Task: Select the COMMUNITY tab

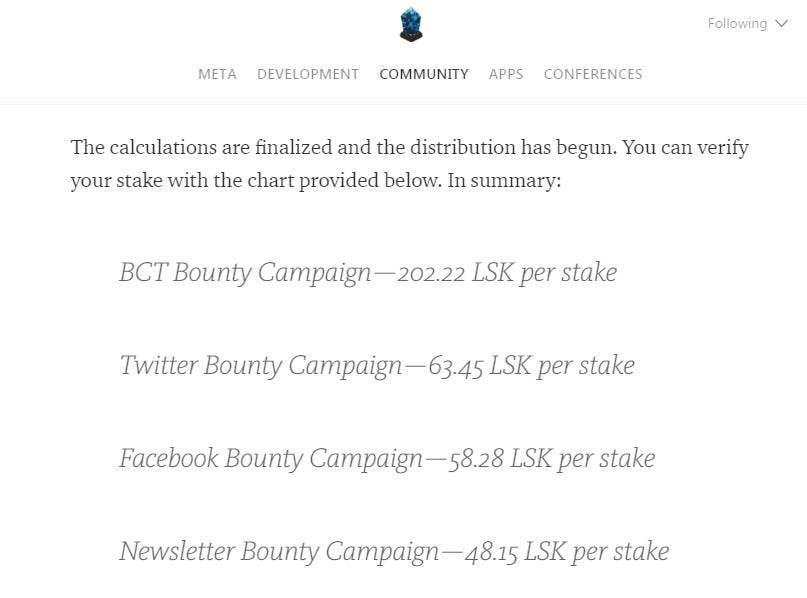Action: pyautogui.click(x=424, y=74)
